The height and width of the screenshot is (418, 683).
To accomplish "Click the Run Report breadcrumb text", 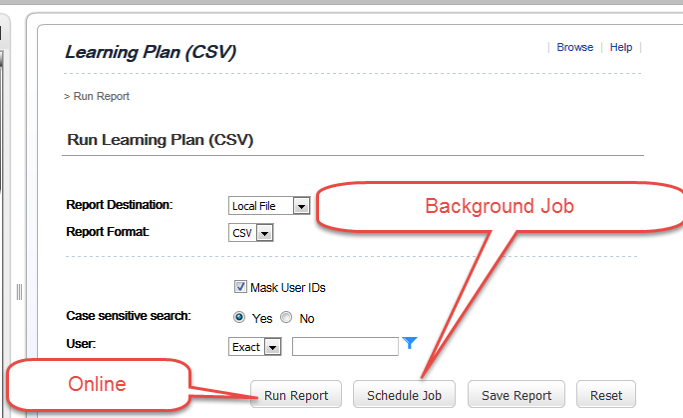I will (x=101, y=96).
